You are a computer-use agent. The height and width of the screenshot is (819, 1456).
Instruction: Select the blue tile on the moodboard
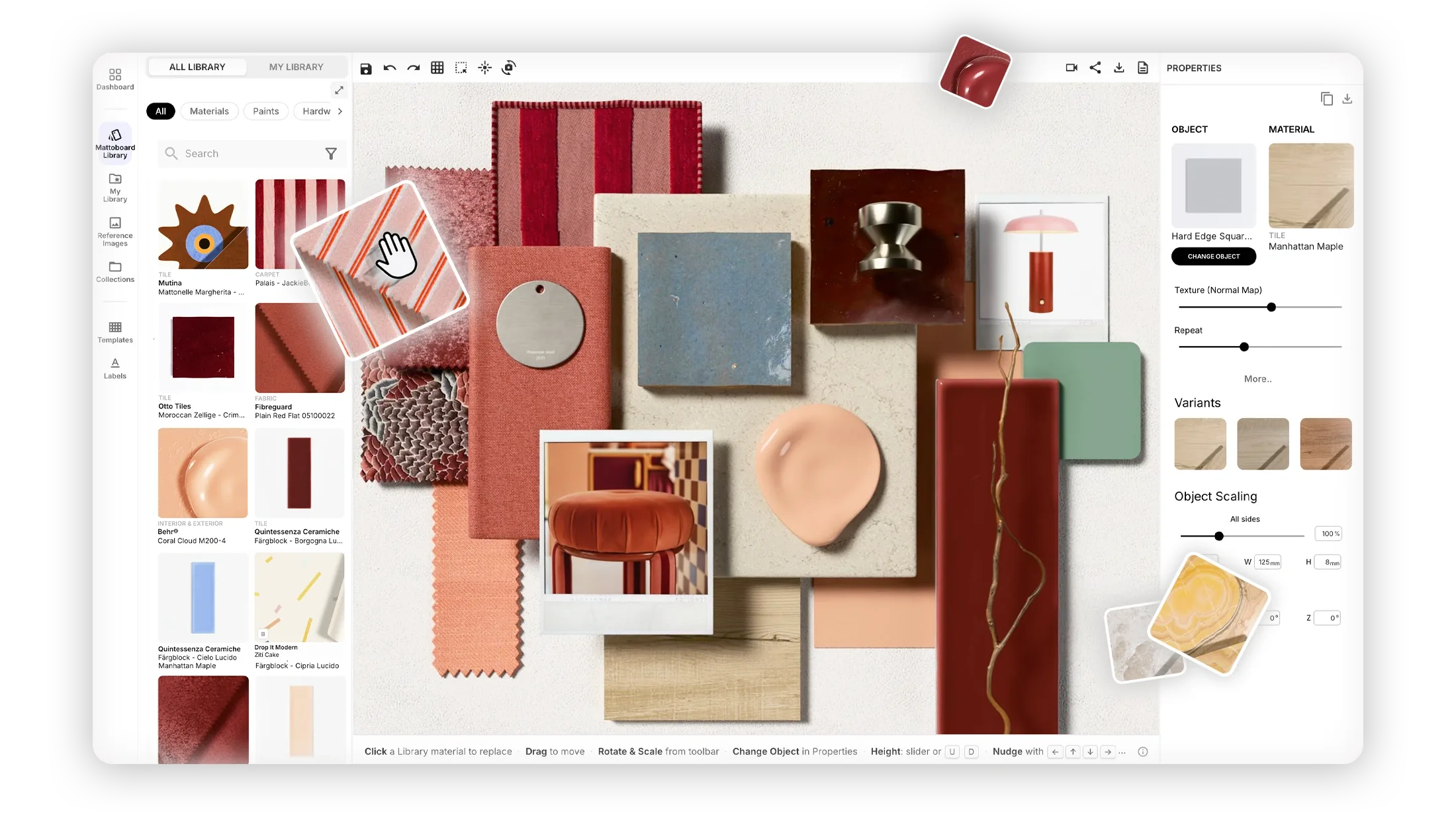(714, 308)
